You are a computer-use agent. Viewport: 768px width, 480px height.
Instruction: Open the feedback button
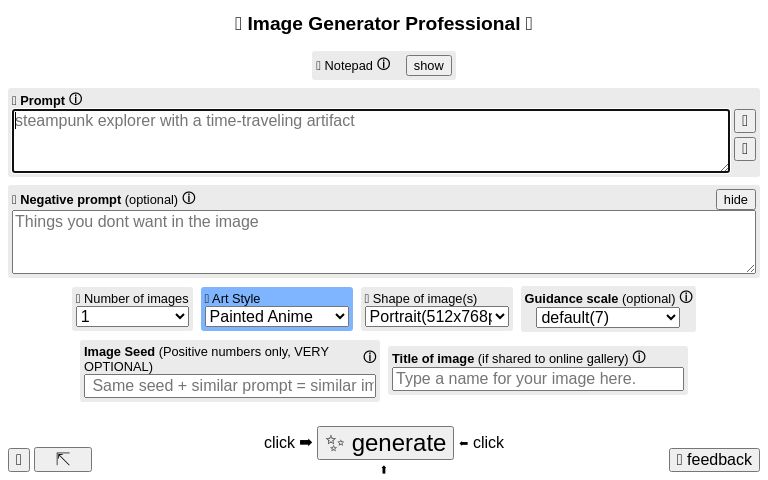click(x=713, y=459)
